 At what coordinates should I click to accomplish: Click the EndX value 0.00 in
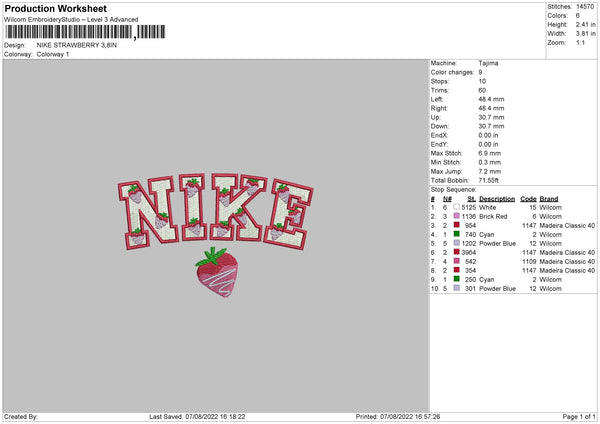coord(488,135)
